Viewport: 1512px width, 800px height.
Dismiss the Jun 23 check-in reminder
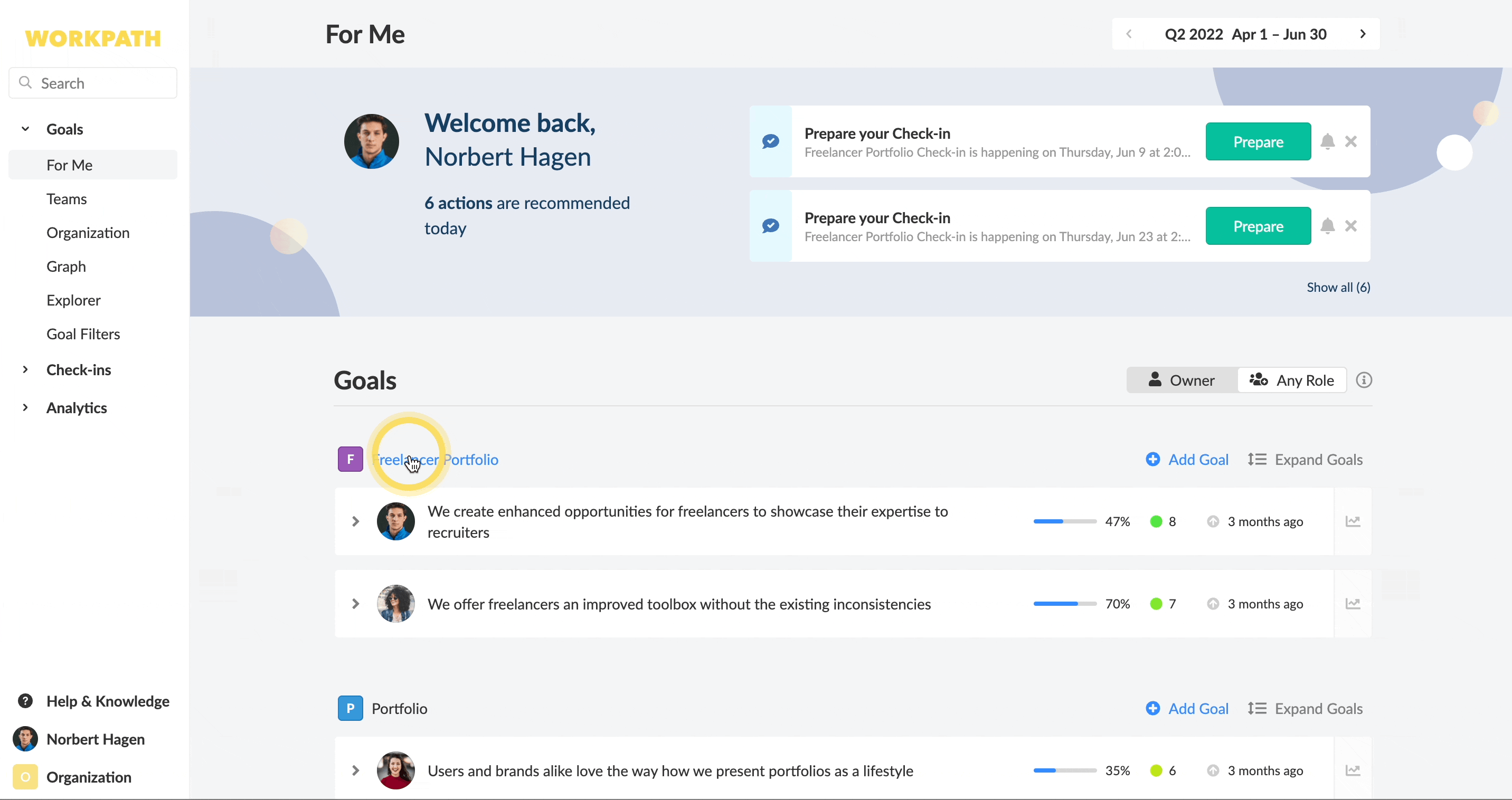click(1351, 226)
